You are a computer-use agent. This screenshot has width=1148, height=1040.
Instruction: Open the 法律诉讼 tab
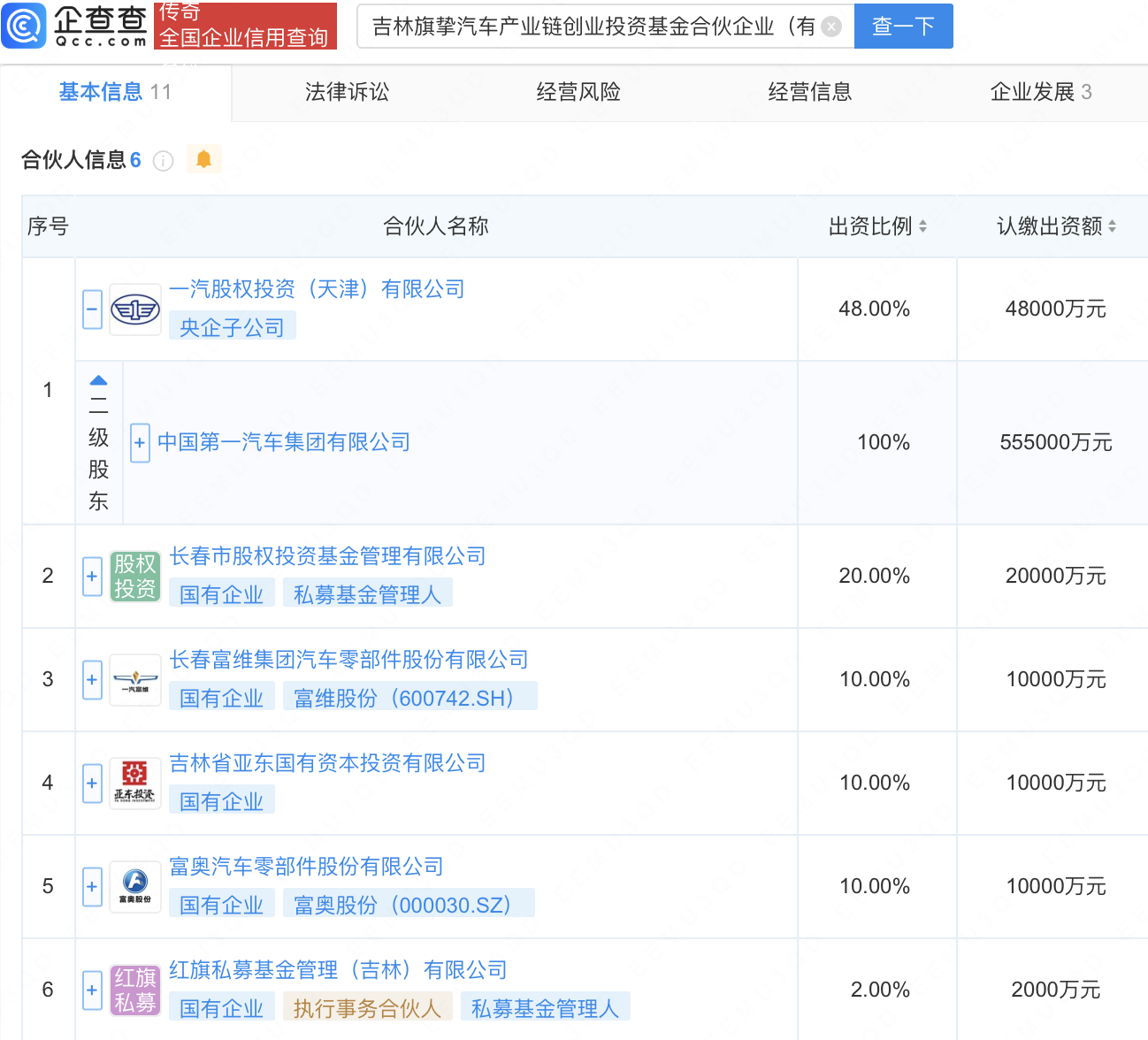pos(347,92)
